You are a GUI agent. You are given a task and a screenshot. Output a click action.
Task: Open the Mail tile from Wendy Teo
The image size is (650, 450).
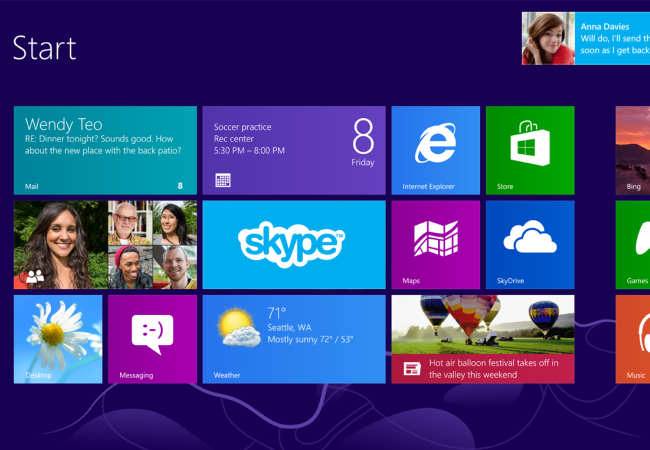(105, 150)
